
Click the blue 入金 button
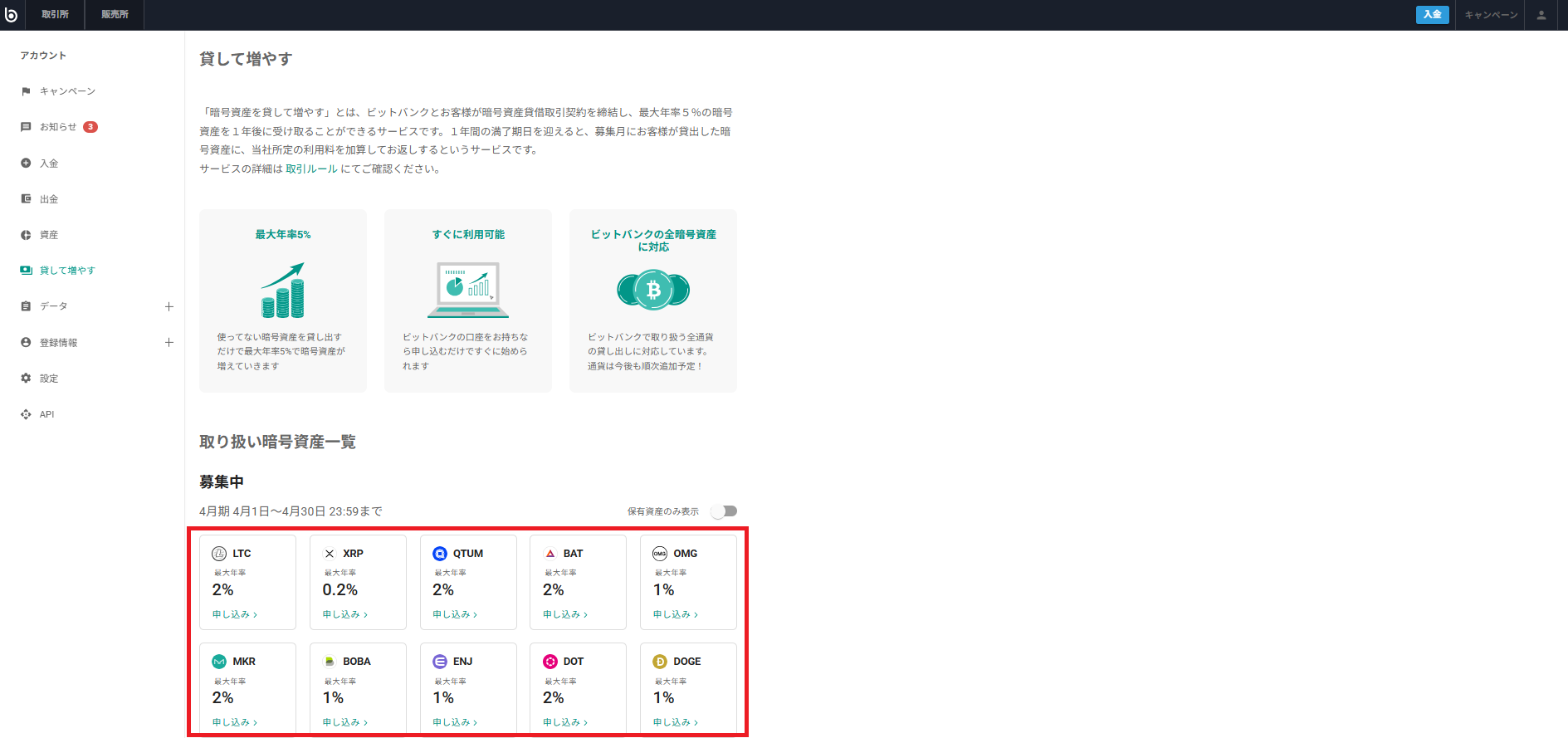click(1433, 15)
